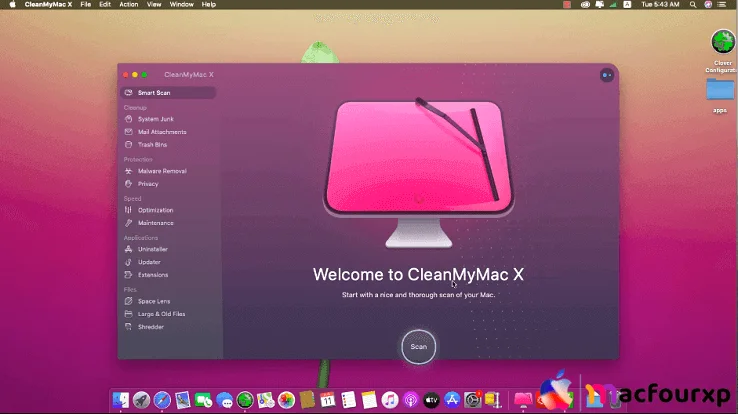738x414 pixels.
Task: Open the Updater label
Action: (x=149, y=262)
